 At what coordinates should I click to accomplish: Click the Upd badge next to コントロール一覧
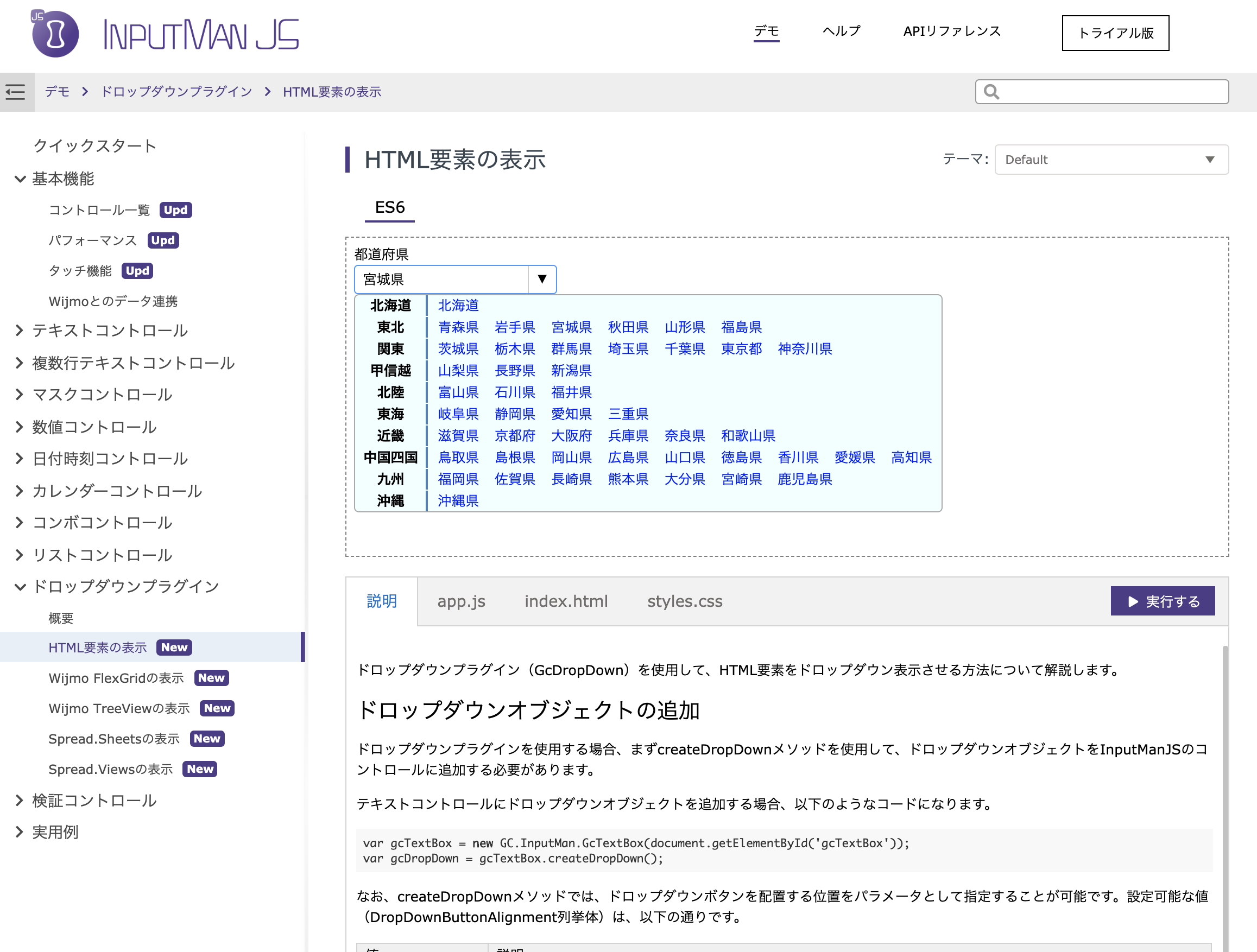coord(175,210)
